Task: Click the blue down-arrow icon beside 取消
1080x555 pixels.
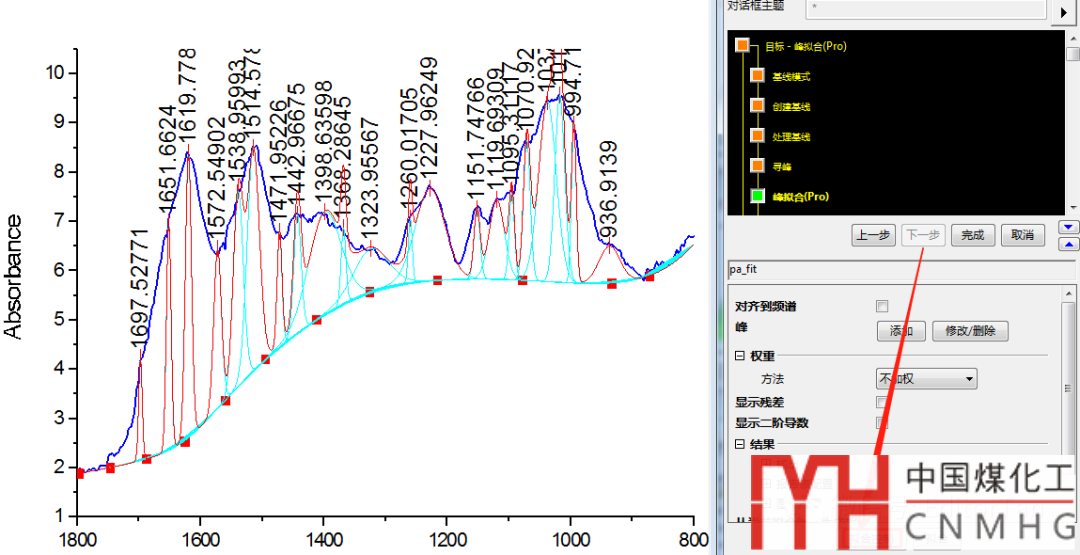Action: 1068,227
